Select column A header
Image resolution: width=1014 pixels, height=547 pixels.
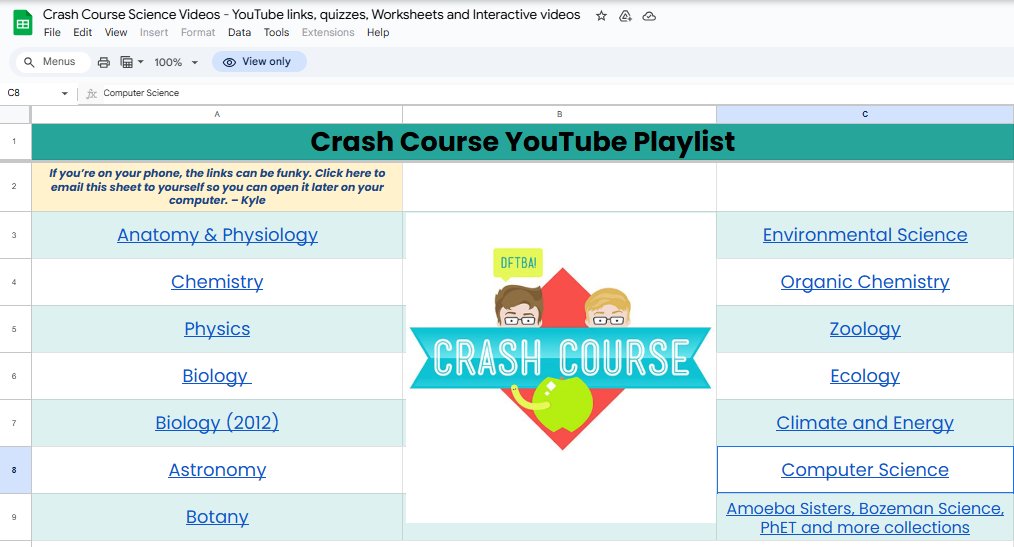click(x=217, y=114)
